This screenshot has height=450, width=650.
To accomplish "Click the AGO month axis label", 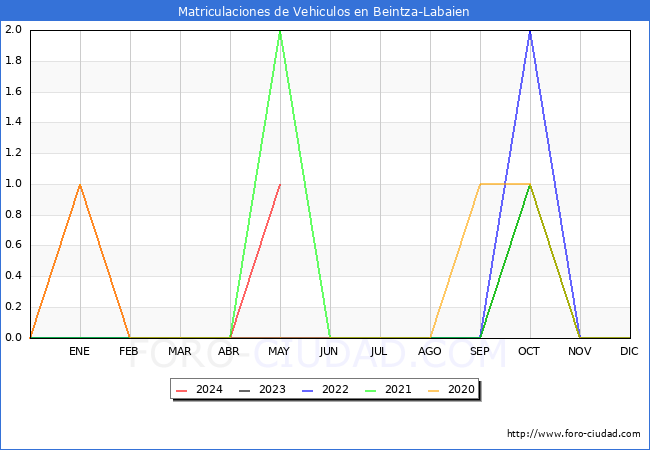I will click(x=429, y=351).
